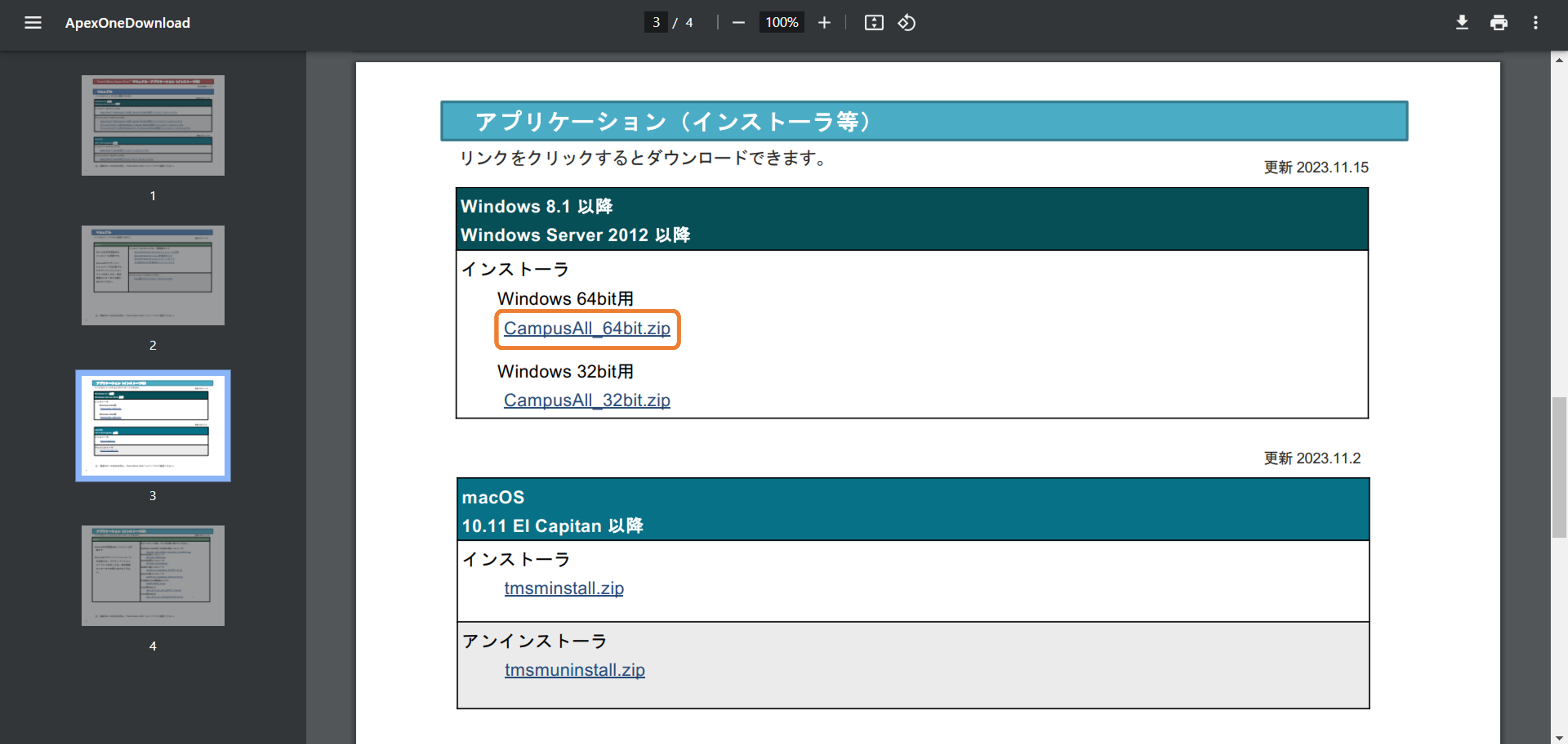Screen dimensions: 1568x744
Task: Click the Fit to page icon
Action: 873,22
